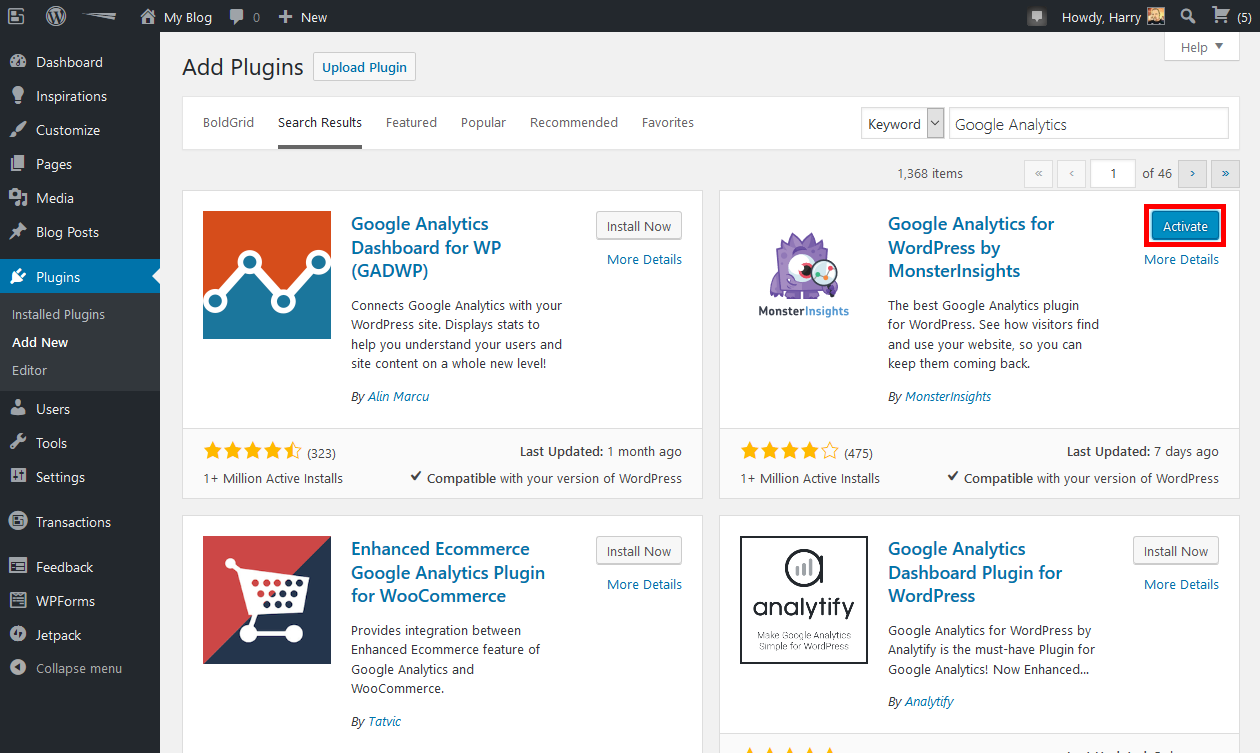Open More Details for GADWP plugin

pyautogui.click(x=644, y=259)
